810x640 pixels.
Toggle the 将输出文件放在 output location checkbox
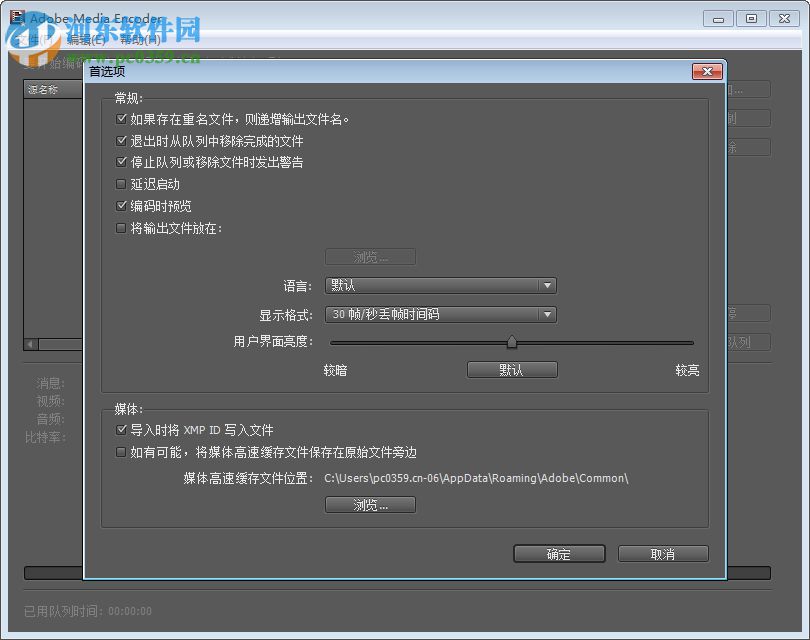pyautogui.click(x=121, y=228)
